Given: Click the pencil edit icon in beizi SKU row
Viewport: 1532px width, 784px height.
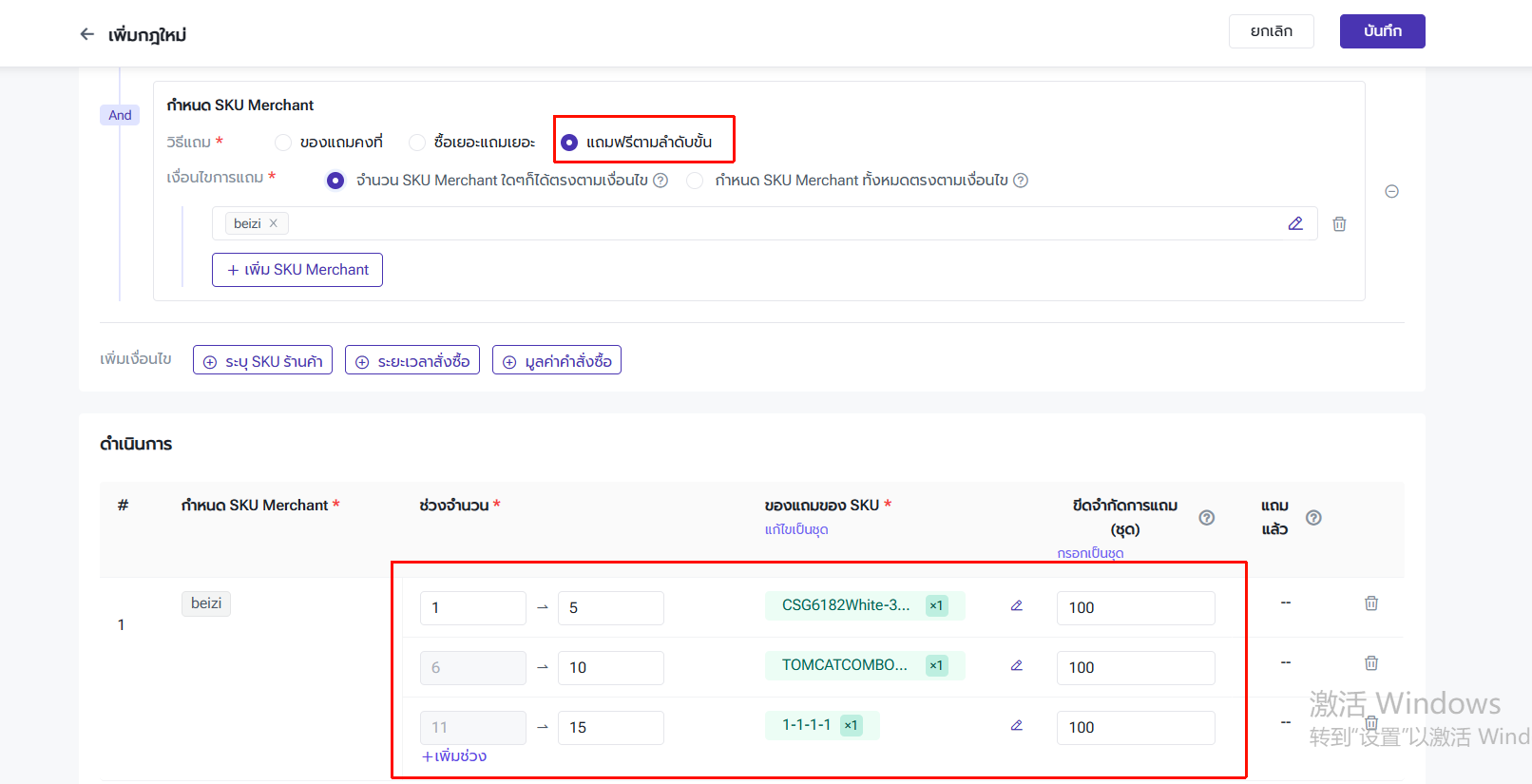Looking at the screenshot, I should tap(1295, 223).
